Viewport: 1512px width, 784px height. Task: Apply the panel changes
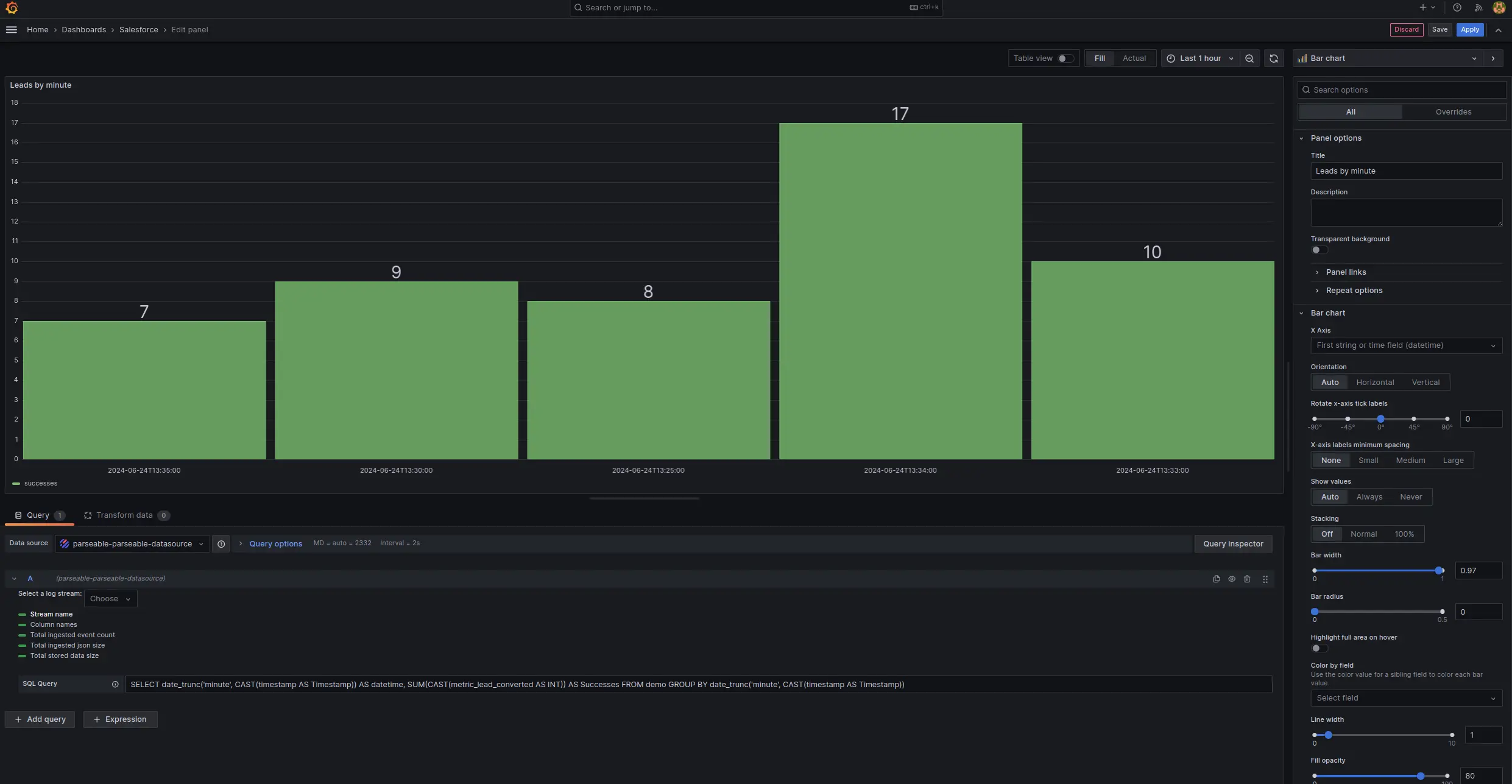click(x=1469, y=29)
